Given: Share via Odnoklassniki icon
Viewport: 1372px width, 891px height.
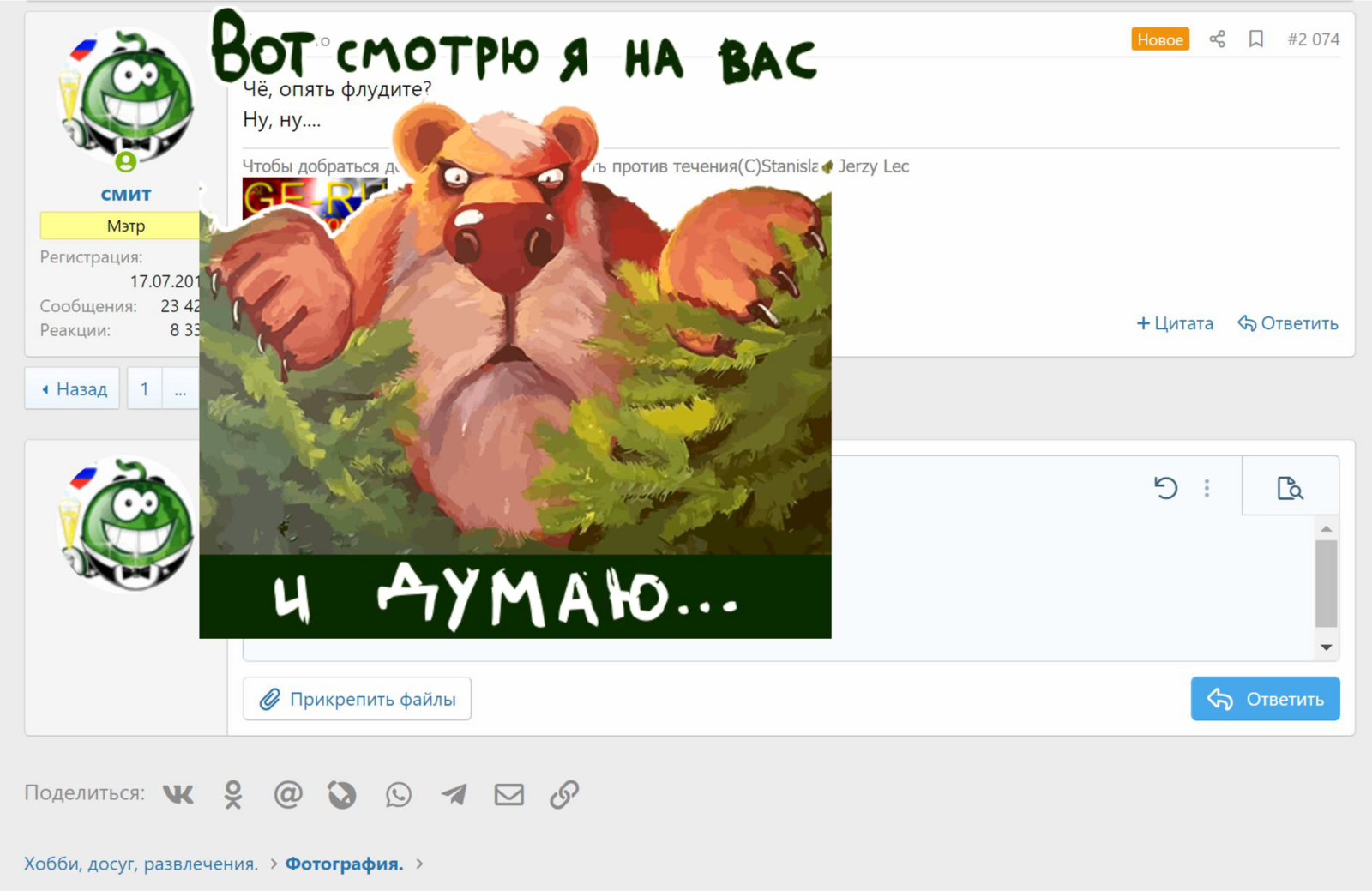Looking at the screenshot, I should tap(233, 795).
